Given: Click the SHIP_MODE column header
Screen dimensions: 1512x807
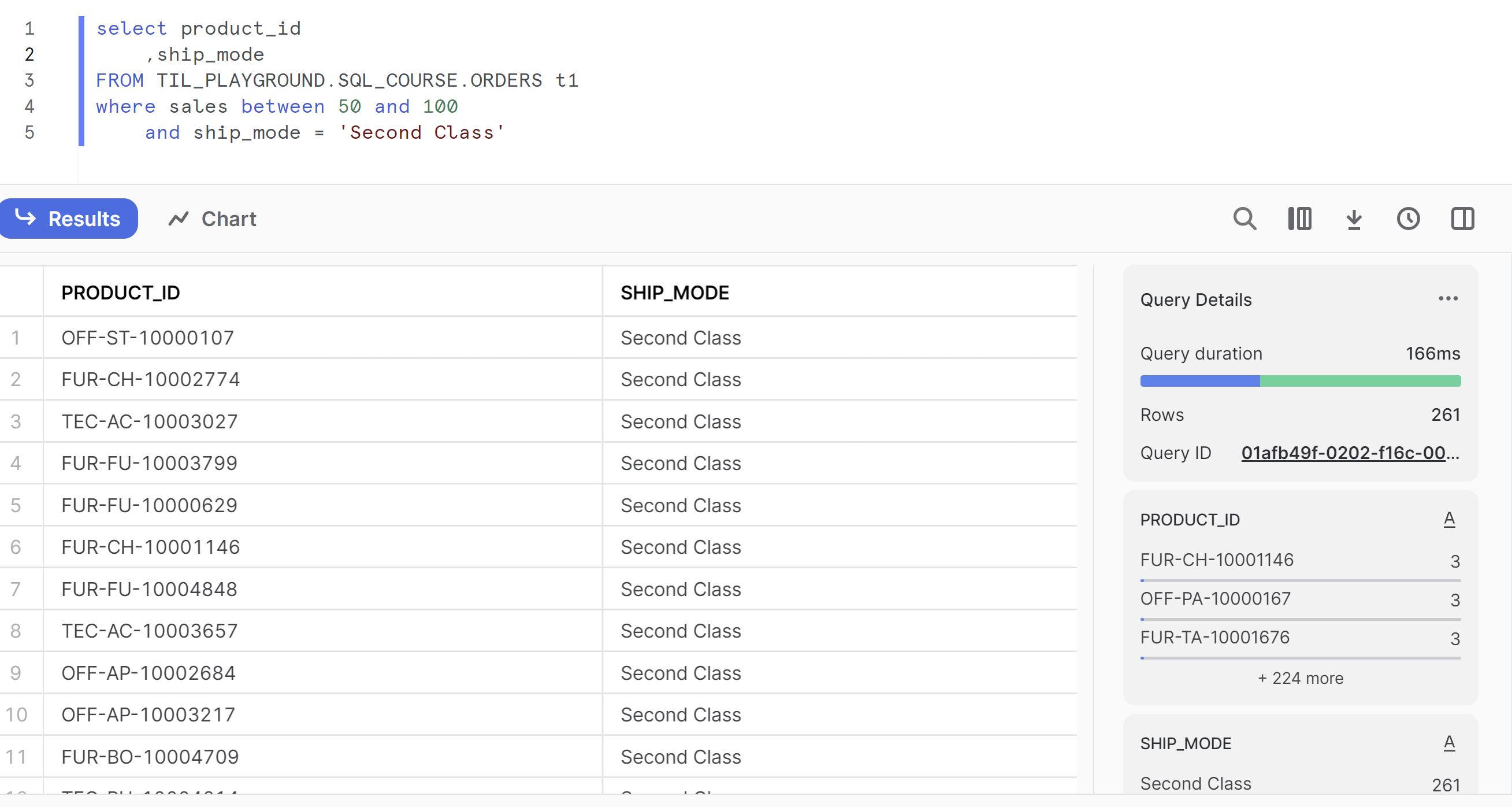Looking at the screenshot, I should (674, 293).
